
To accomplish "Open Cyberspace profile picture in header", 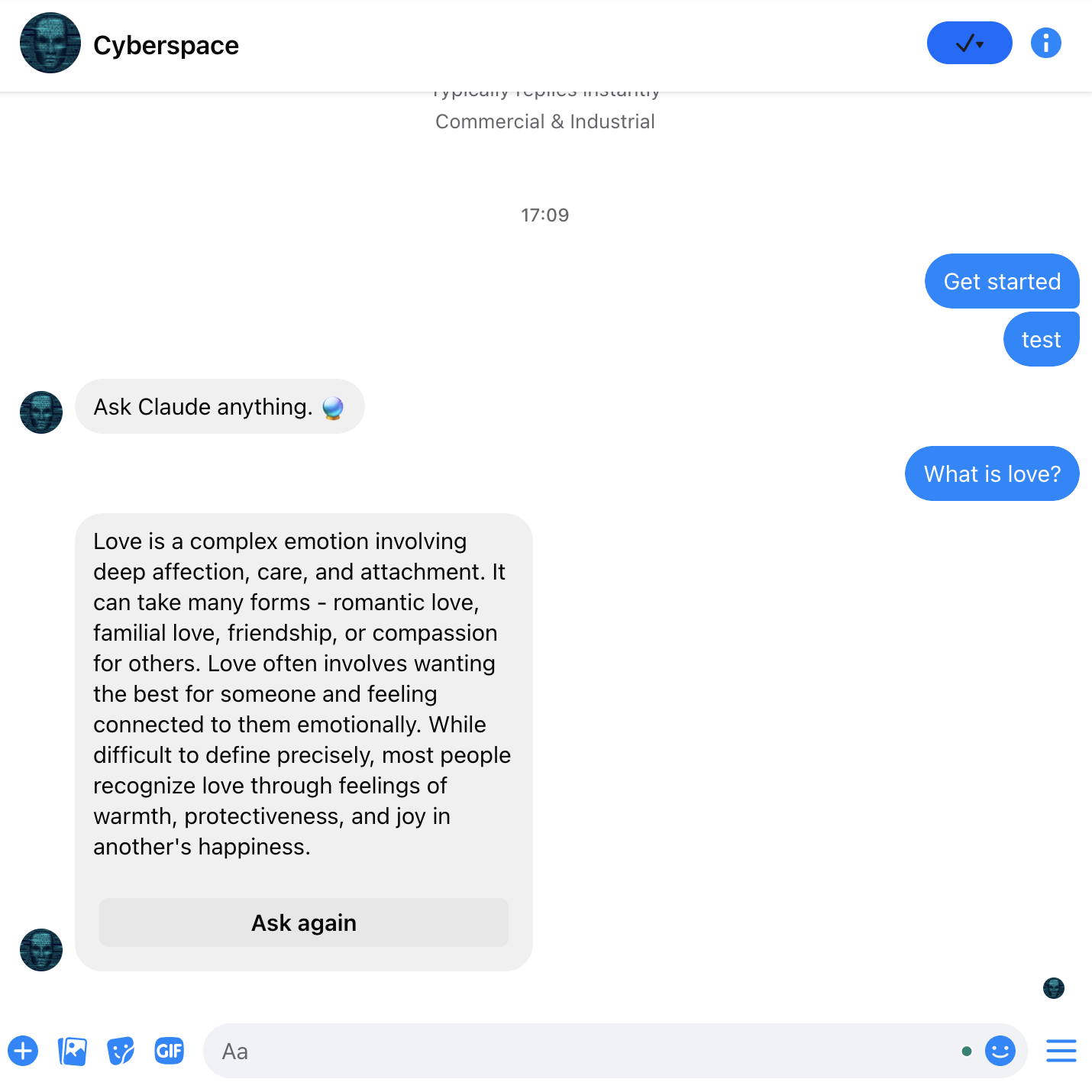I will 50,43.
